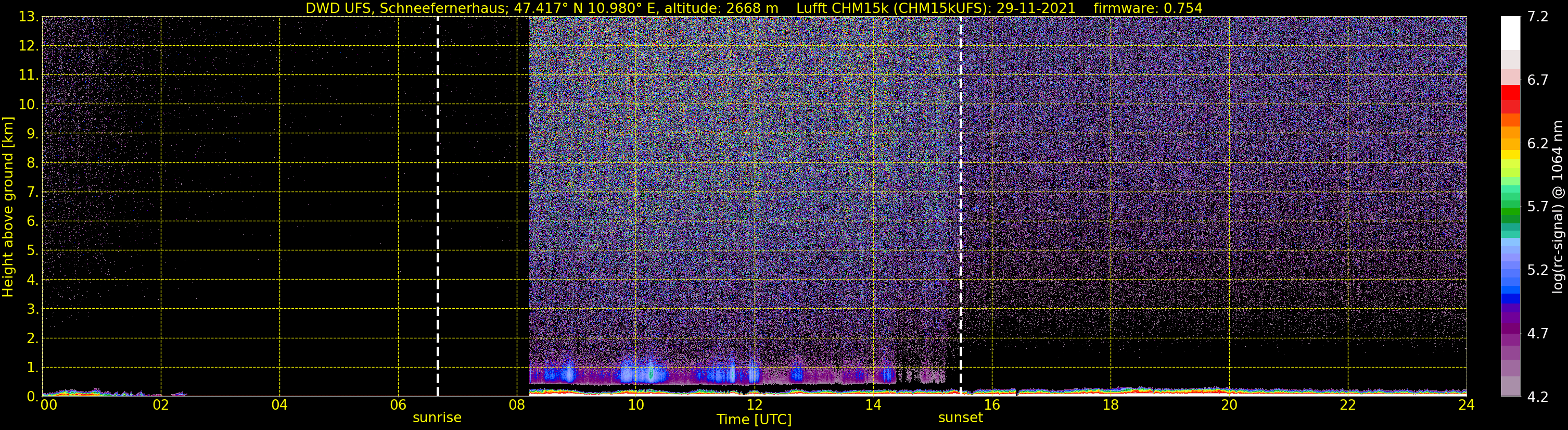Click the dashed sunset marker line
Image resolution: width=1568 pixels, height=430 pixels.
tap(961, 207)
